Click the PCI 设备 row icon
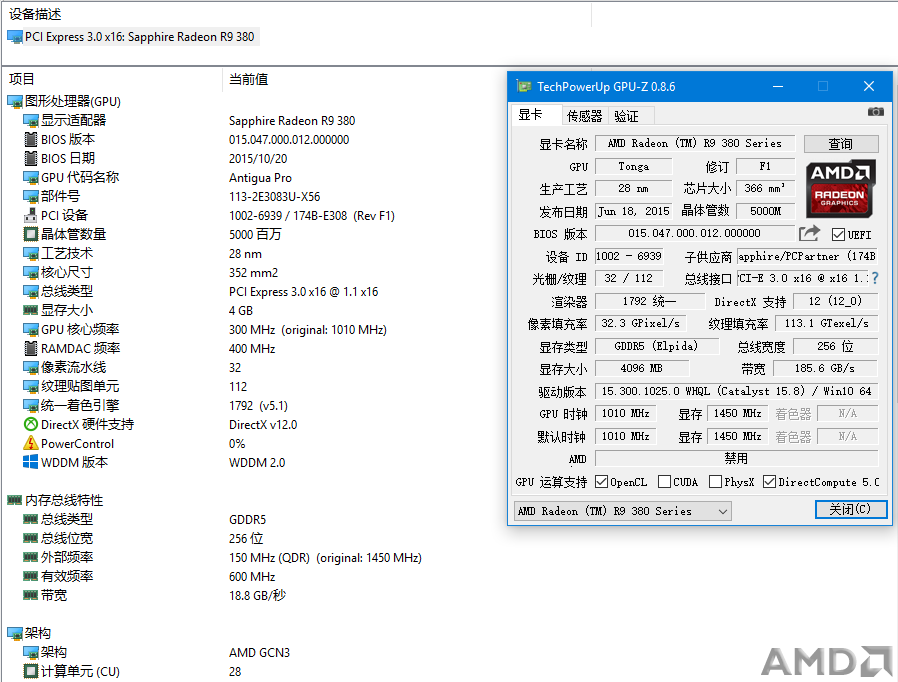Viewport: 898px width, 682px height. [30, 215]
